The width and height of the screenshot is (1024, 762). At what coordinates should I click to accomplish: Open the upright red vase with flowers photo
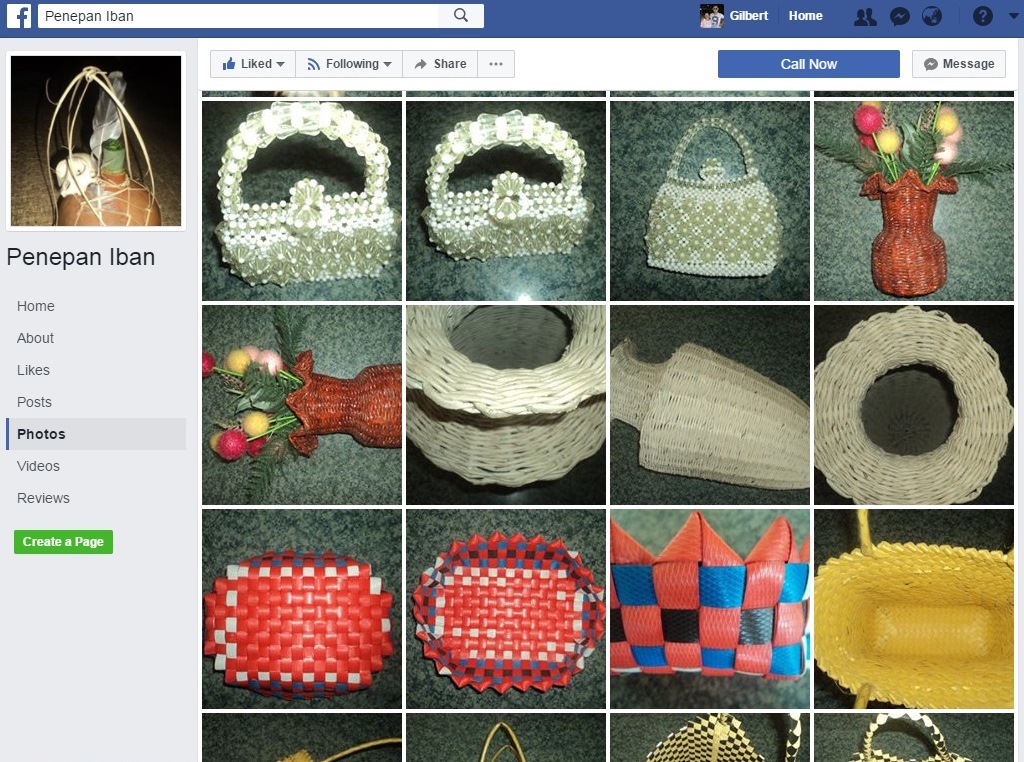pos(914,200)
